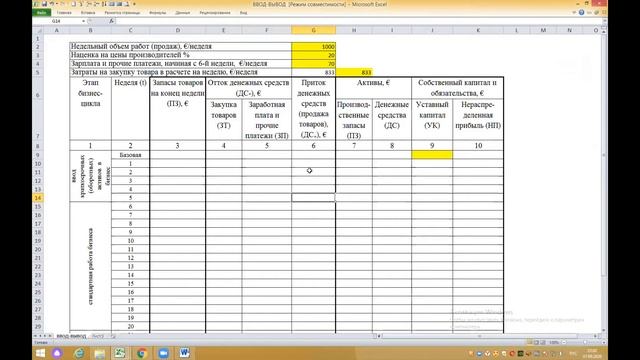Viewport: 640px width, 360px height.
Task: Click the Save icon in quick access toolbar
Action: [44, 4]
